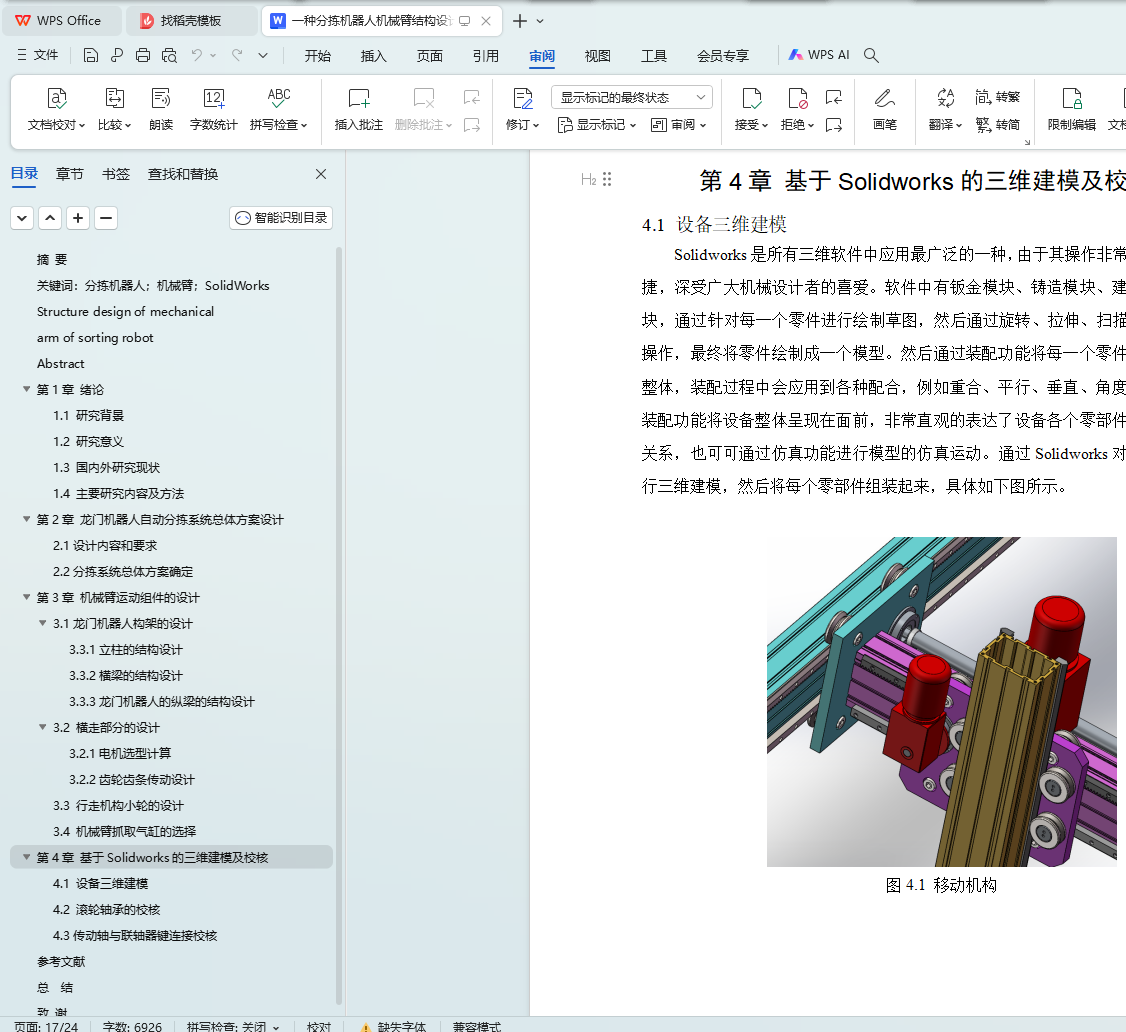Click the H2 heading level marker
This screenshot has height=1032, width=1126.
click(x=589, y=180)
